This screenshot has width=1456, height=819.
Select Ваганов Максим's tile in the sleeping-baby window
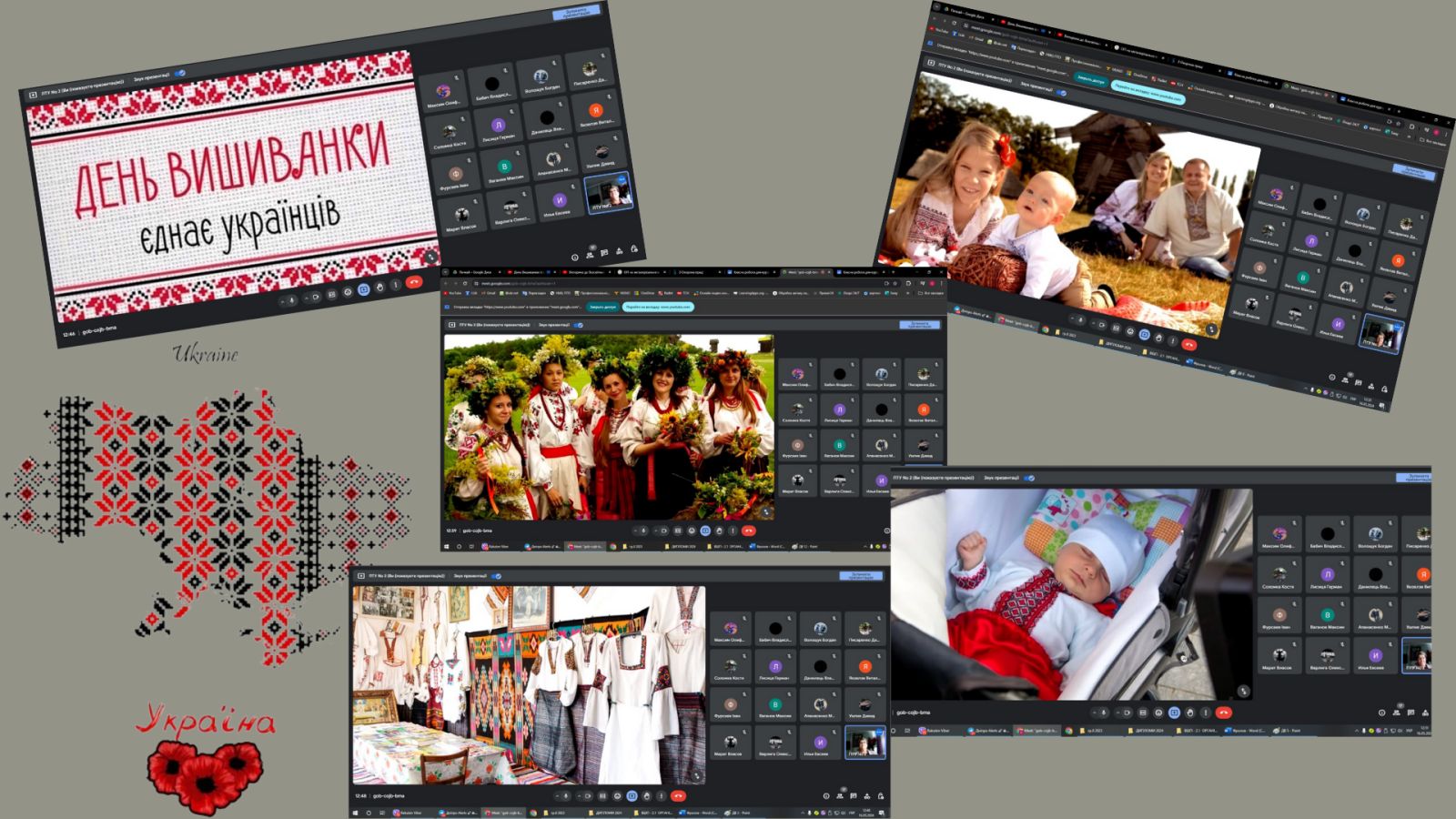(1328, 615)
